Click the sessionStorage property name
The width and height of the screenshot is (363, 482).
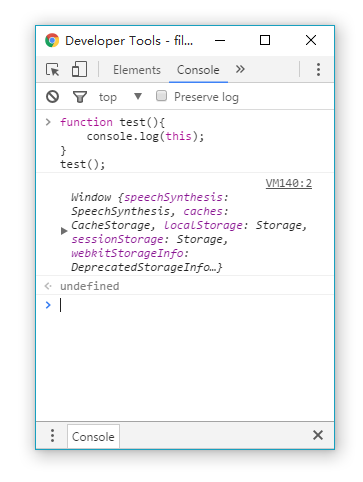tap(117, 239)
